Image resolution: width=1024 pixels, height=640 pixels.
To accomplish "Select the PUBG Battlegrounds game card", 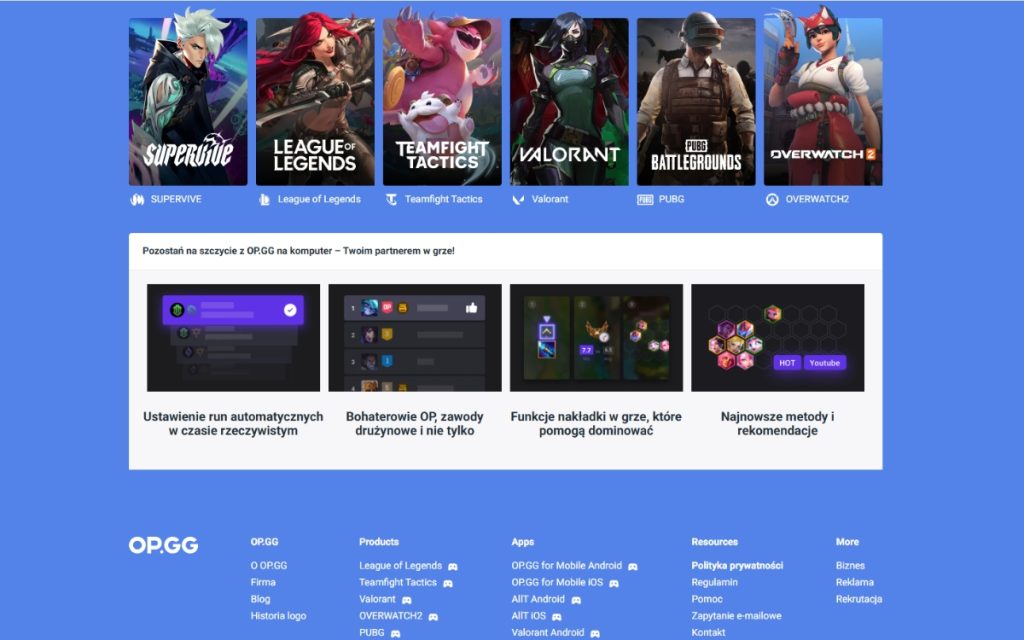I will pos(696,101).
